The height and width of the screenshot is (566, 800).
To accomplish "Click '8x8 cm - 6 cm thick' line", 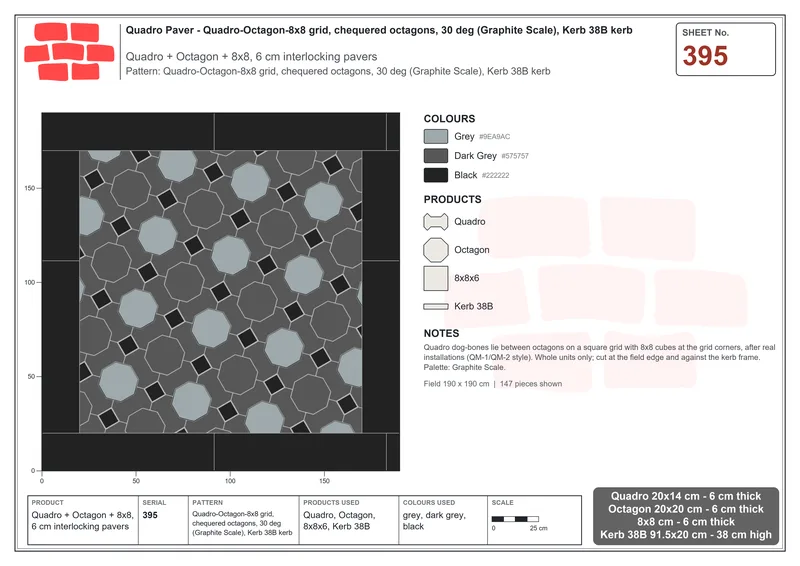I will 686,522.
